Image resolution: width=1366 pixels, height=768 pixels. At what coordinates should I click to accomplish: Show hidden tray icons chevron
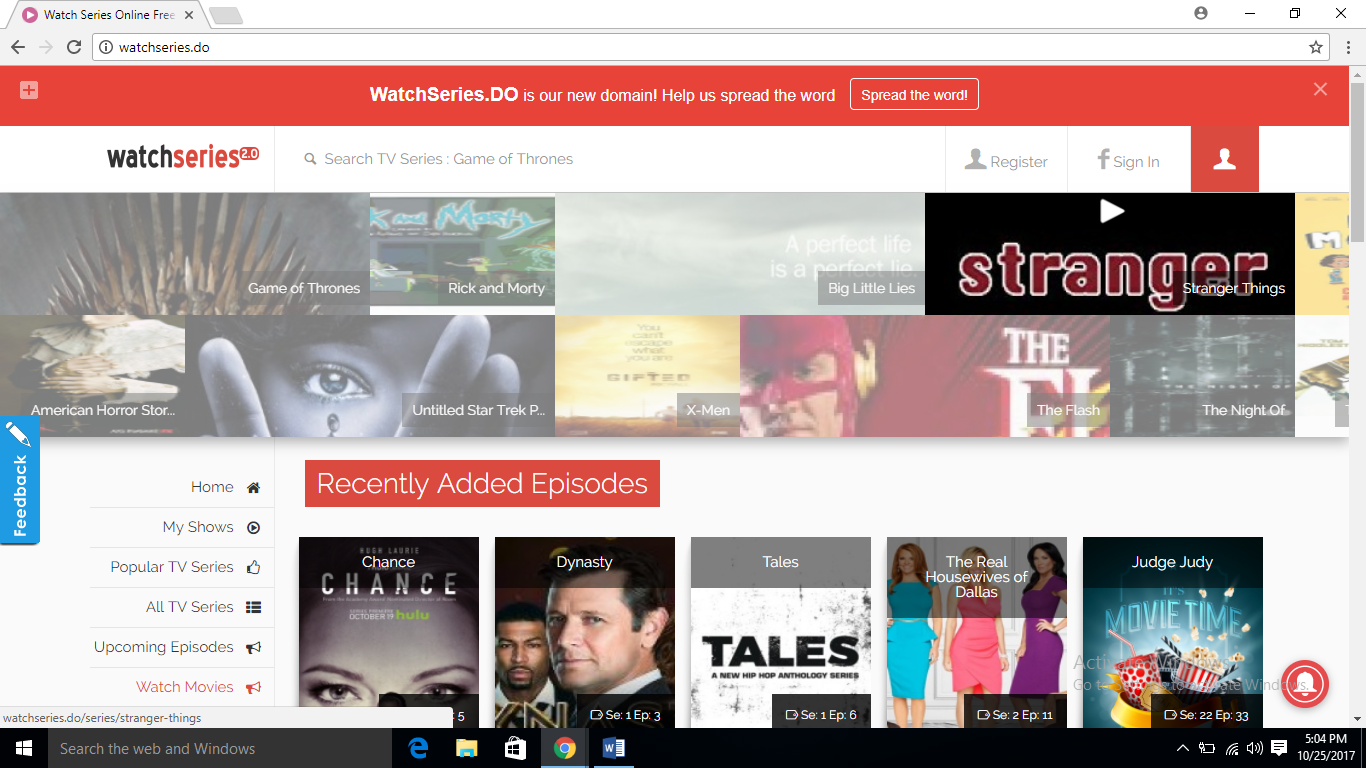1183,748
